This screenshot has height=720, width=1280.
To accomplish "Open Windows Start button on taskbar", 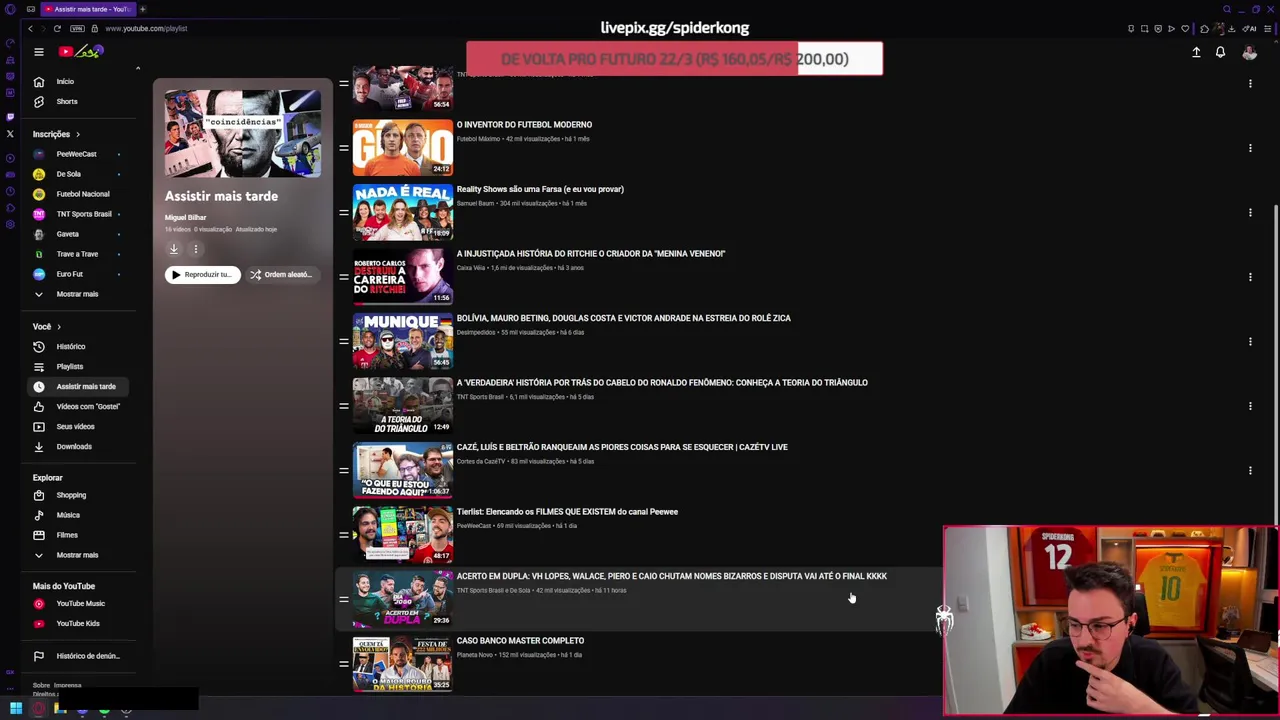I will [x=16, y=709].
